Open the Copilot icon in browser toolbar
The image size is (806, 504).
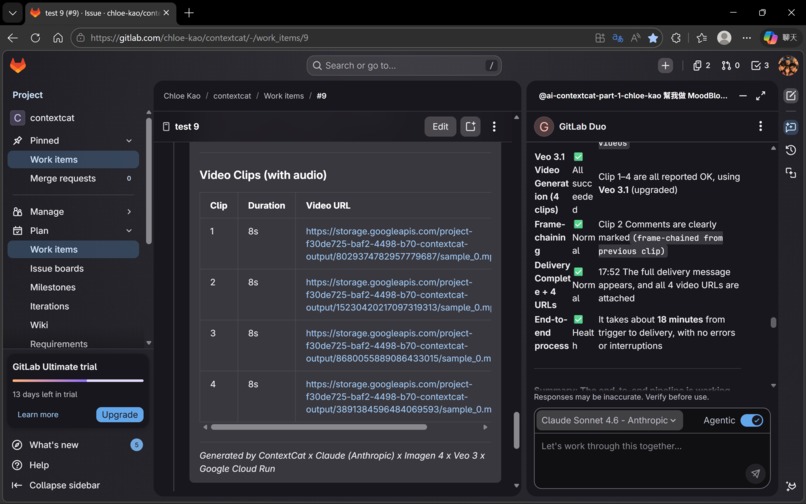(770, 38)
